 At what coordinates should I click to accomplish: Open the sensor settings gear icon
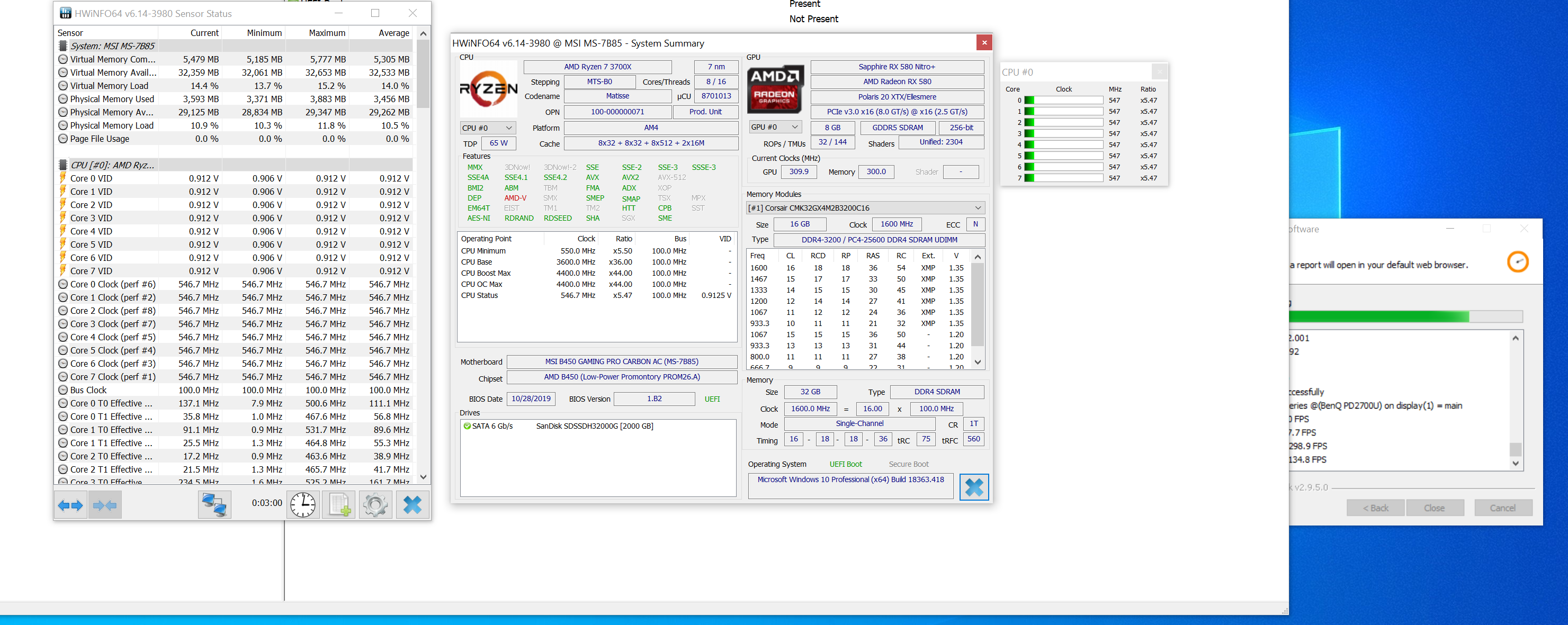coord(375,504)
